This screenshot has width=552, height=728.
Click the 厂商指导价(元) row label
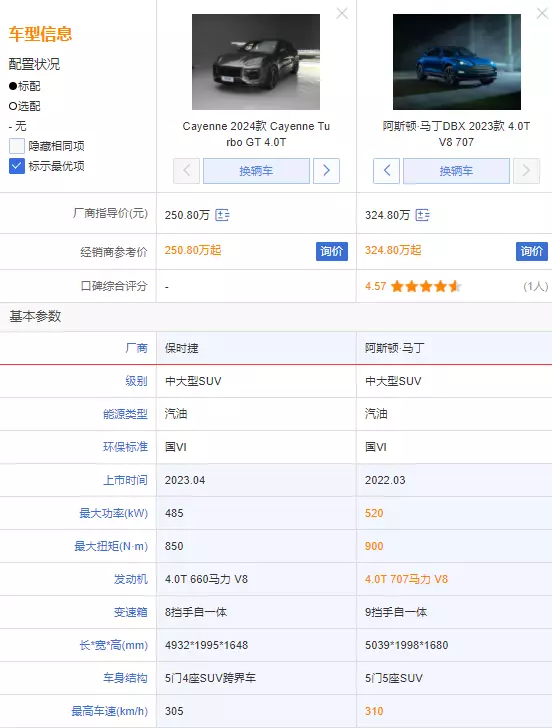[x=110, y=213]
